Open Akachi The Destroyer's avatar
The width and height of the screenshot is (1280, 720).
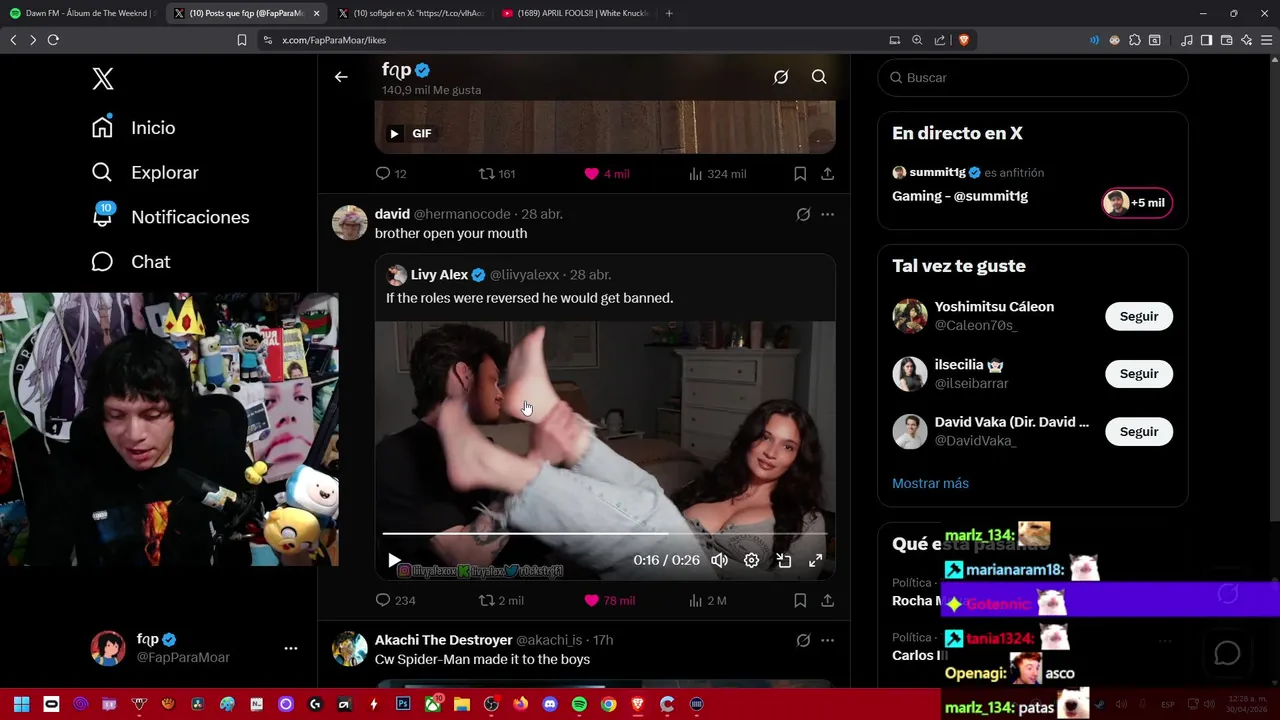pyautogui.click(x=350, y=649)
